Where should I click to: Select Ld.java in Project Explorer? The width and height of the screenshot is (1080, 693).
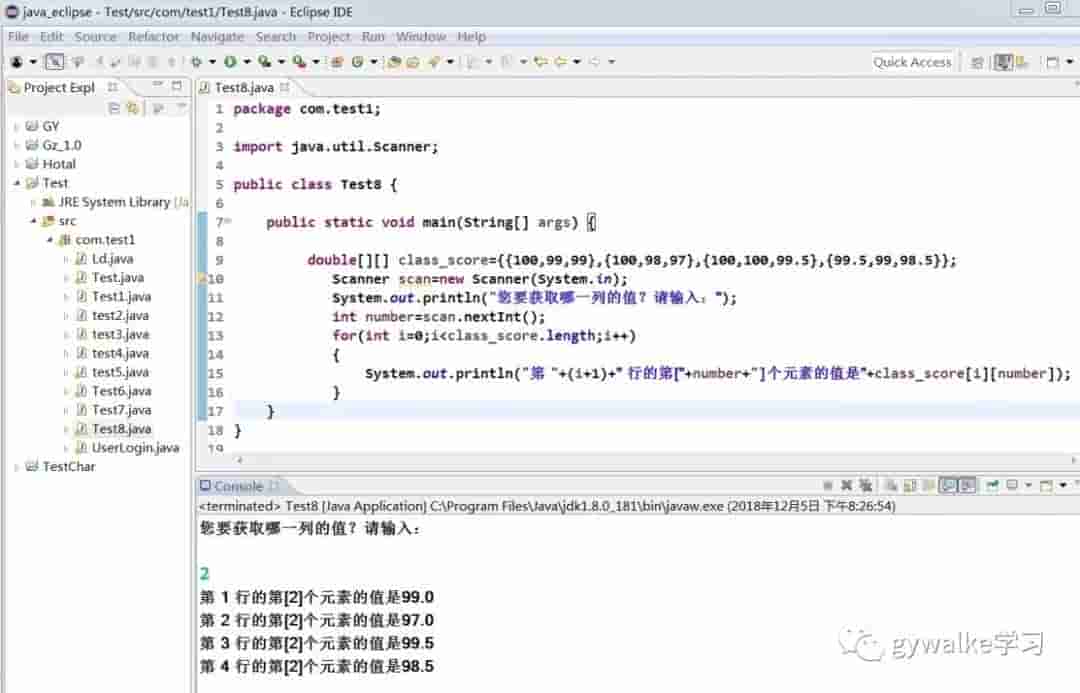[x=112, y=259]
